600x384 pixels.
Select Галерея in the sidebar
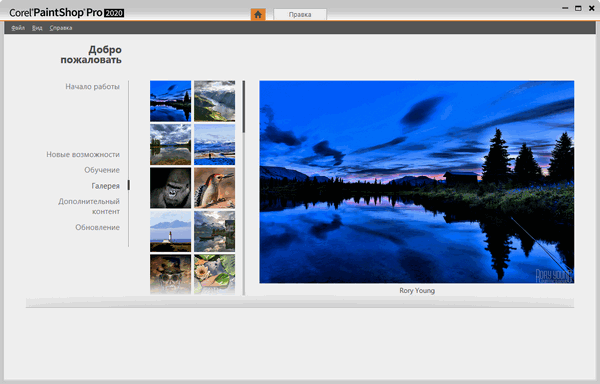pyautogui.click(x=105, y=185)
